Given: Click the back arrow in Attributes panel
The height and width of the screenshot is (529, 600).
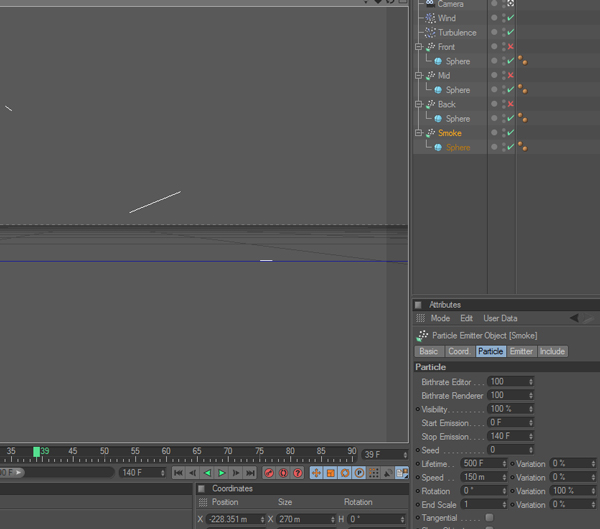Looking at the screenshot, I should click(x=574, y=318).
